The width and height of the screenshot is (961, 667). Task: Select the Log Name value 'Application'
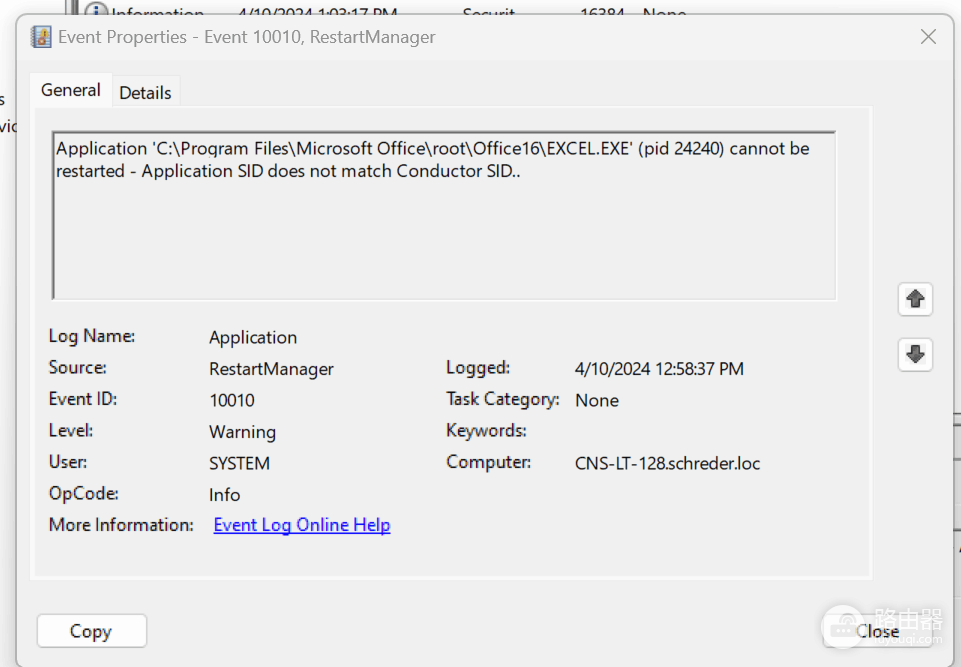[253, 337]
